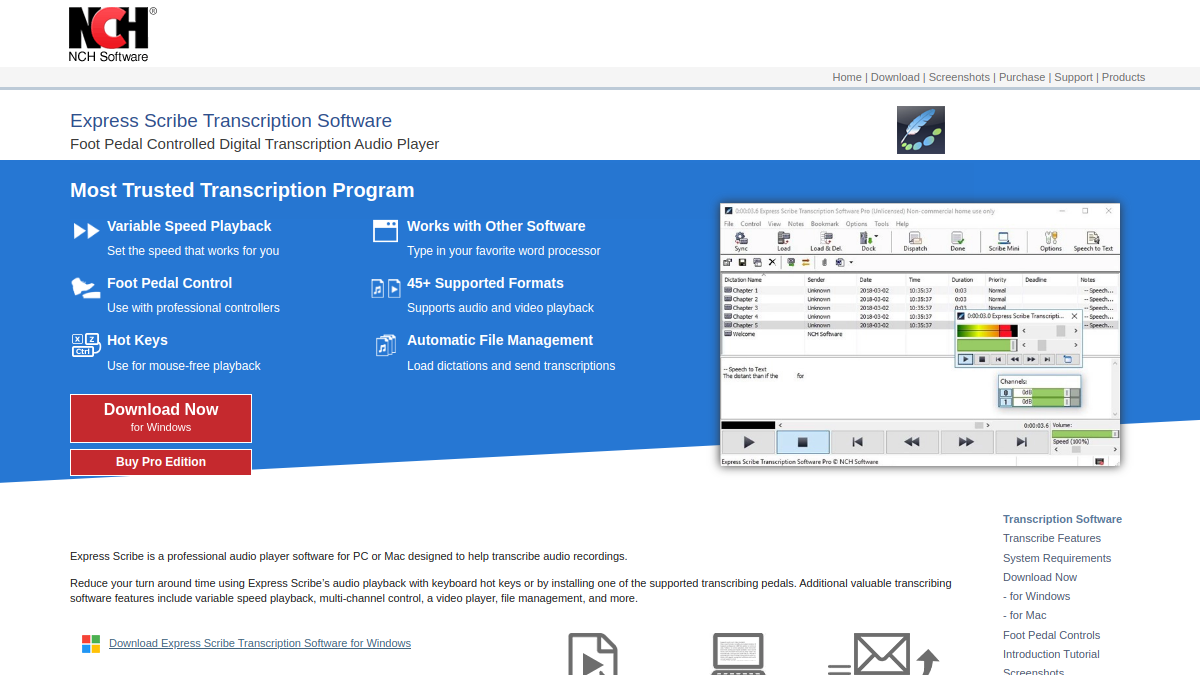The height and width of the screenshot is (675, 1200).
Task: Click the Variable Speed Playback fast-forward icon
Action: (x=86, y=231)
